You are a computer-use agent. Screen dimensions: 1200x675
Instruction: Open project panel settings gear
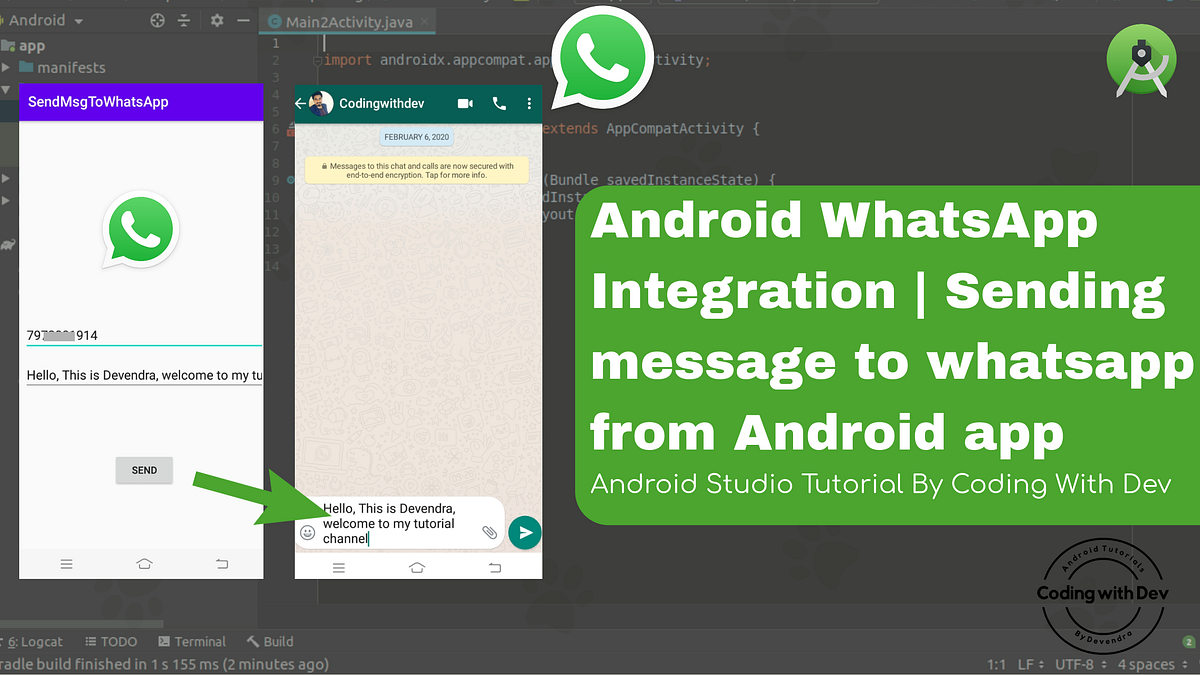tap(216, 19)
